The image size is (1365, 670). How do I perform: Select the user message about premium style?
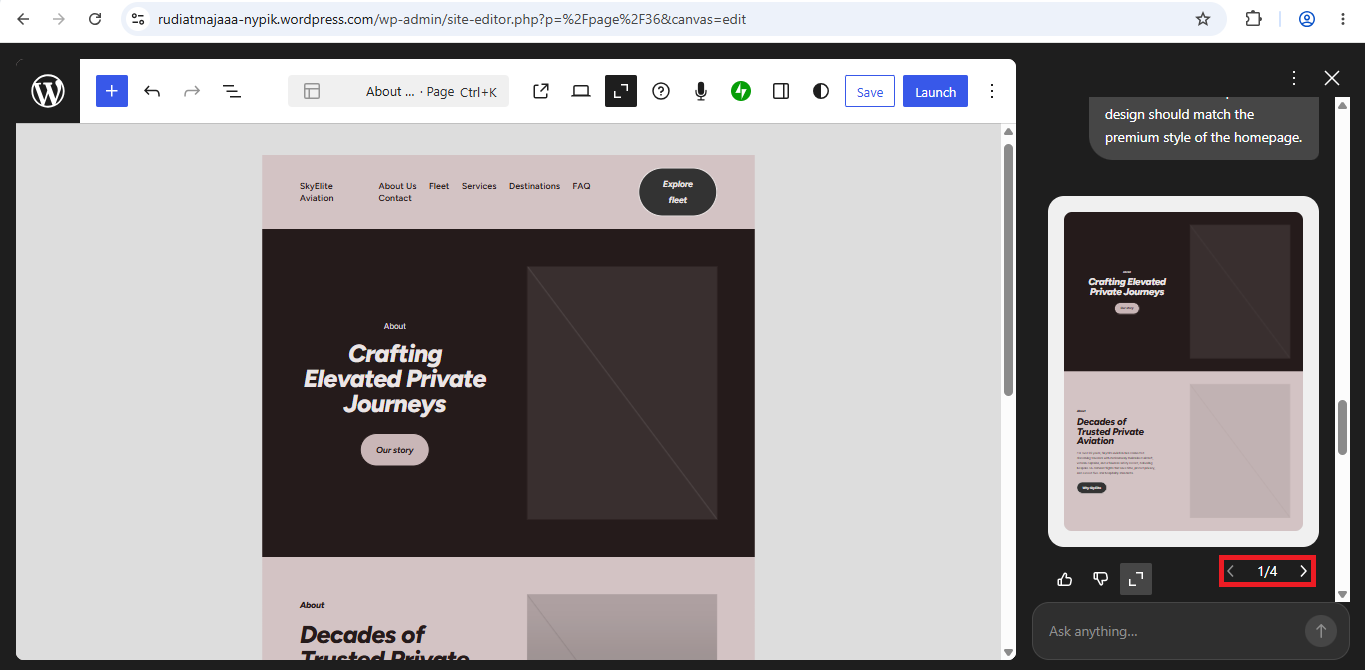pos(1204,126)
